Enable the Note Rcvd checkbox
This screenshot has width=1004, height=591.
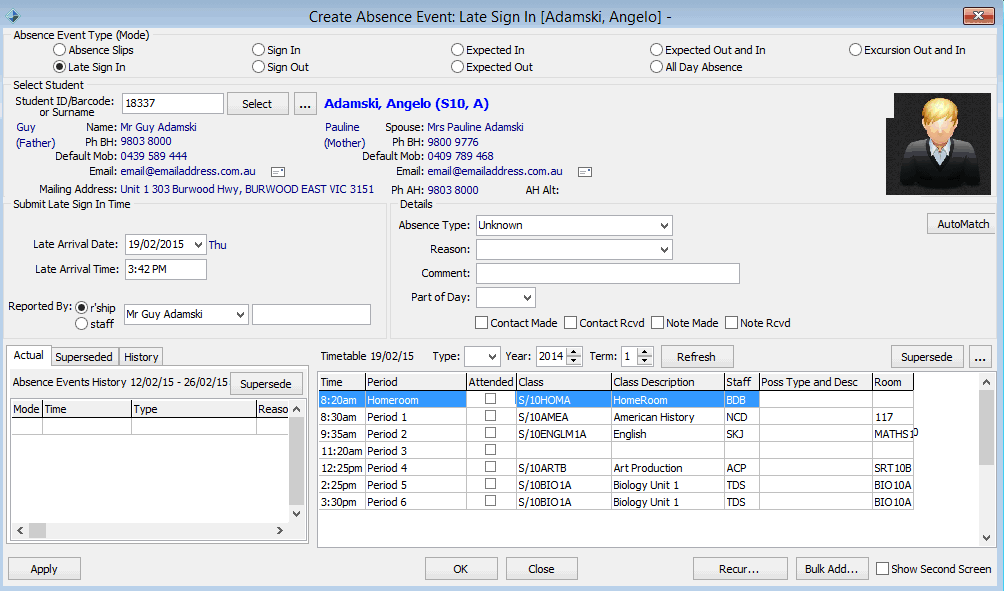[x=731, y=323]
